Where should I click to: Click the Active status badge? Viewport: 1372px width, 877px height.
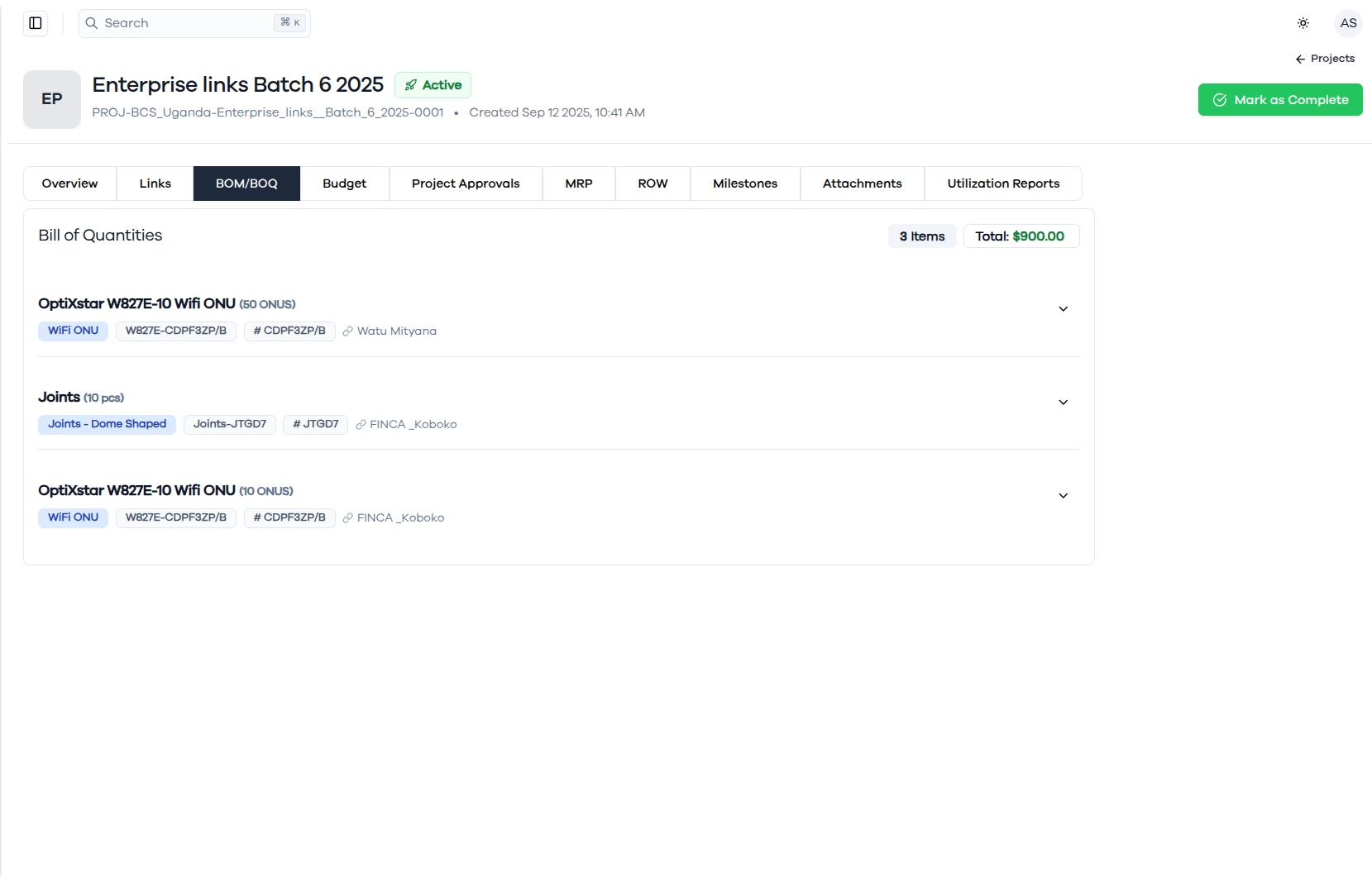click(x=433, y=85)
